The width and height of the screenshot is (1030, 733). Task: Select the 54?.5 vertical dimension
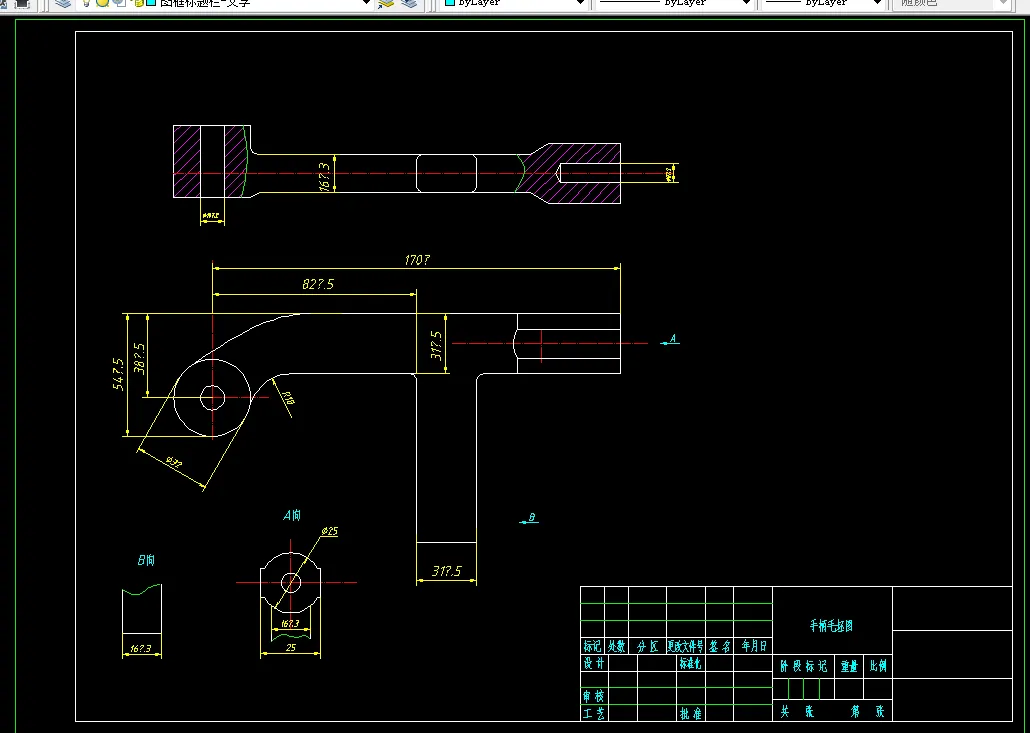click(x=118, y=374)
